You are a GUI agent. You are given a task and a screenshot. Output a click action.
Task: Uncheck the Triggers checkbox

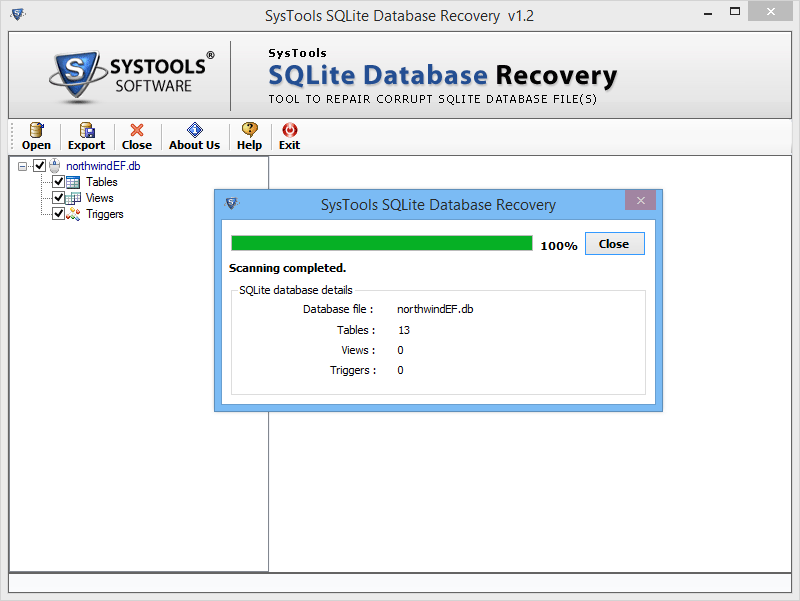[58, 213]
